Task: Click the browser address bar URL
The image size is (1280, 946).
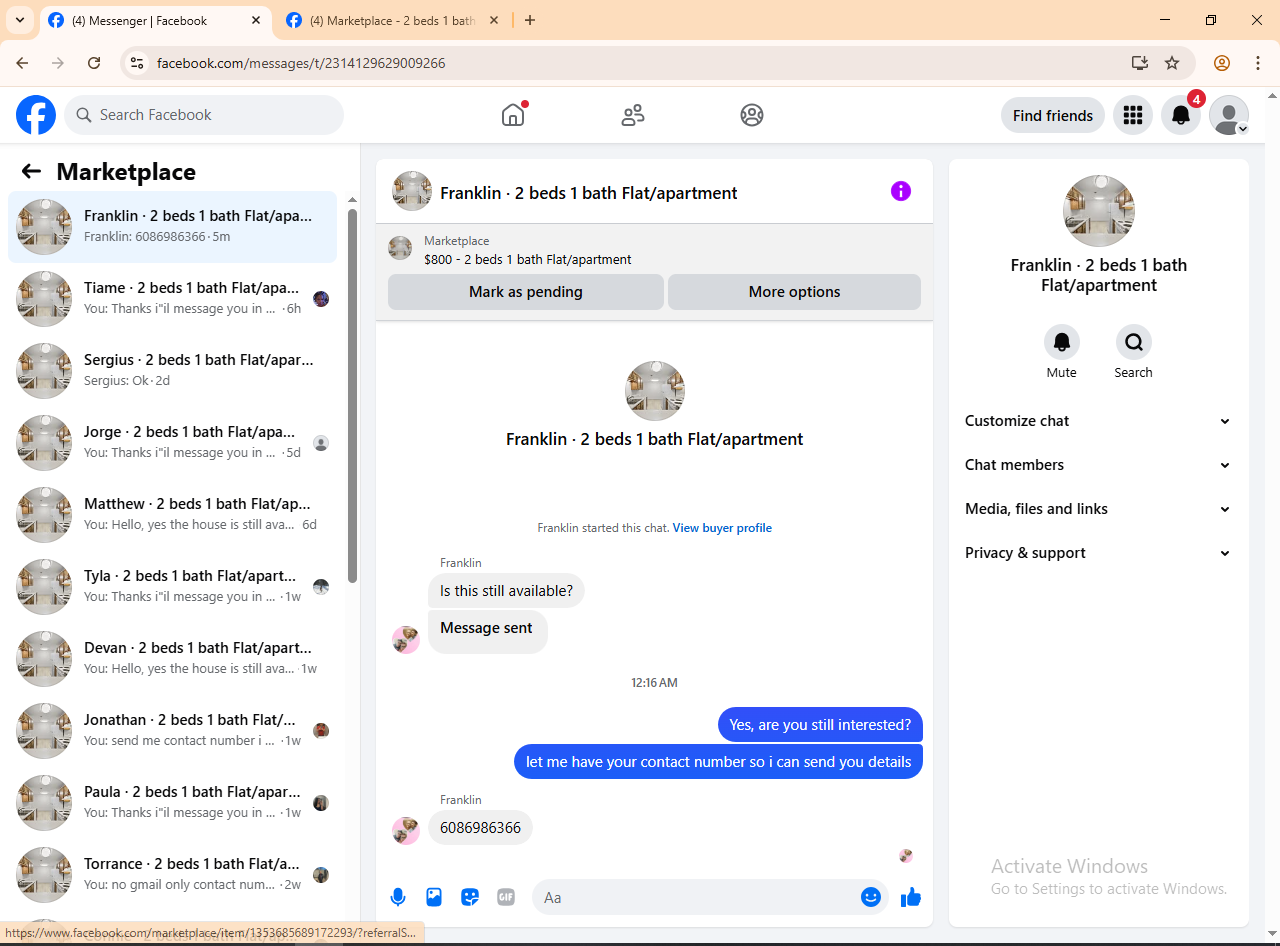Action: pos(301,63)
